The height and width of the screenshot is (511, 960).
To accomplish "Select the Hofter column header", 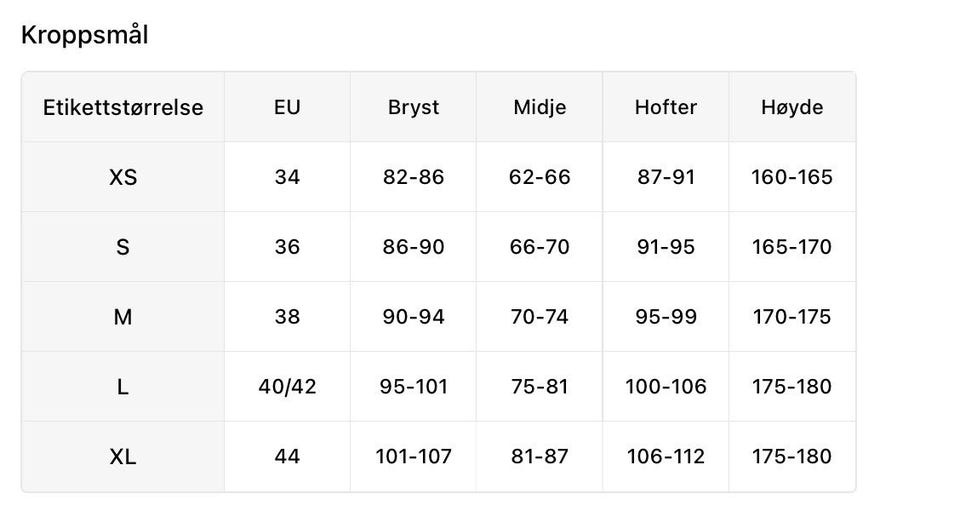I will 666,107.
